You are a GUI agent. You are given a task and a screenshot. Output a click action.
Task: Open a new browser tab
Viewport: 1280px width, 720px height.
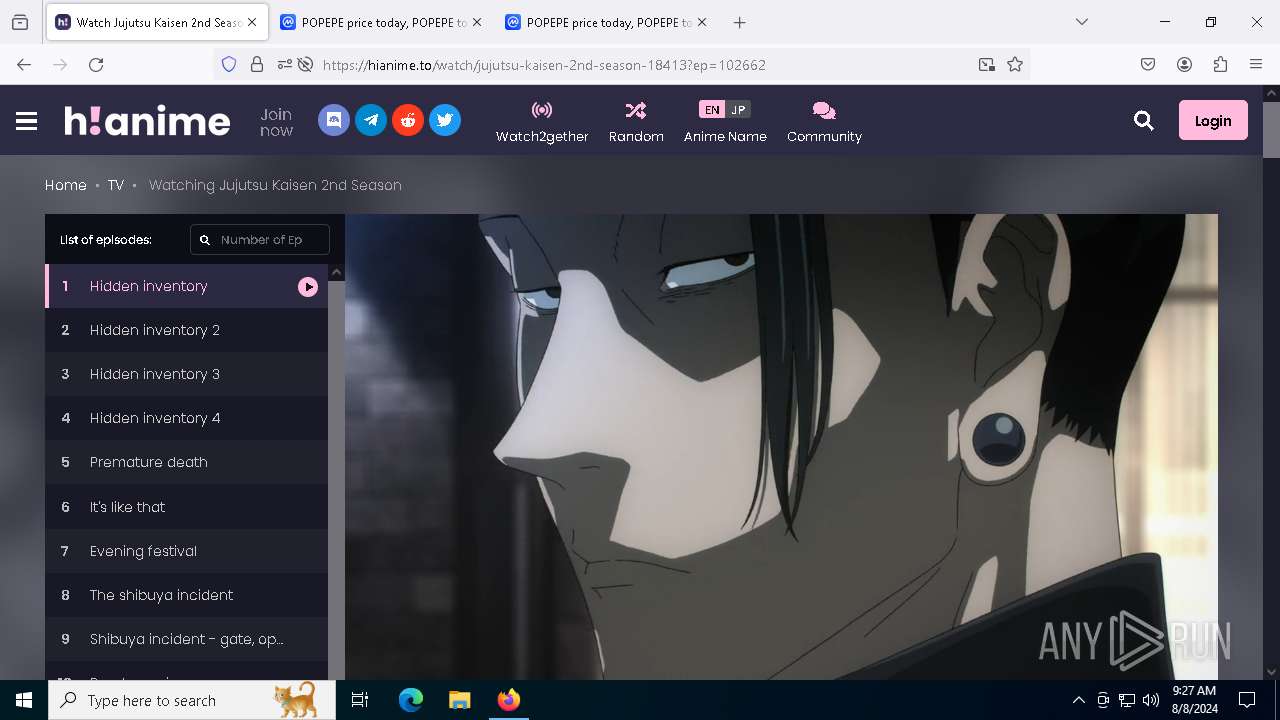(739, 22)
